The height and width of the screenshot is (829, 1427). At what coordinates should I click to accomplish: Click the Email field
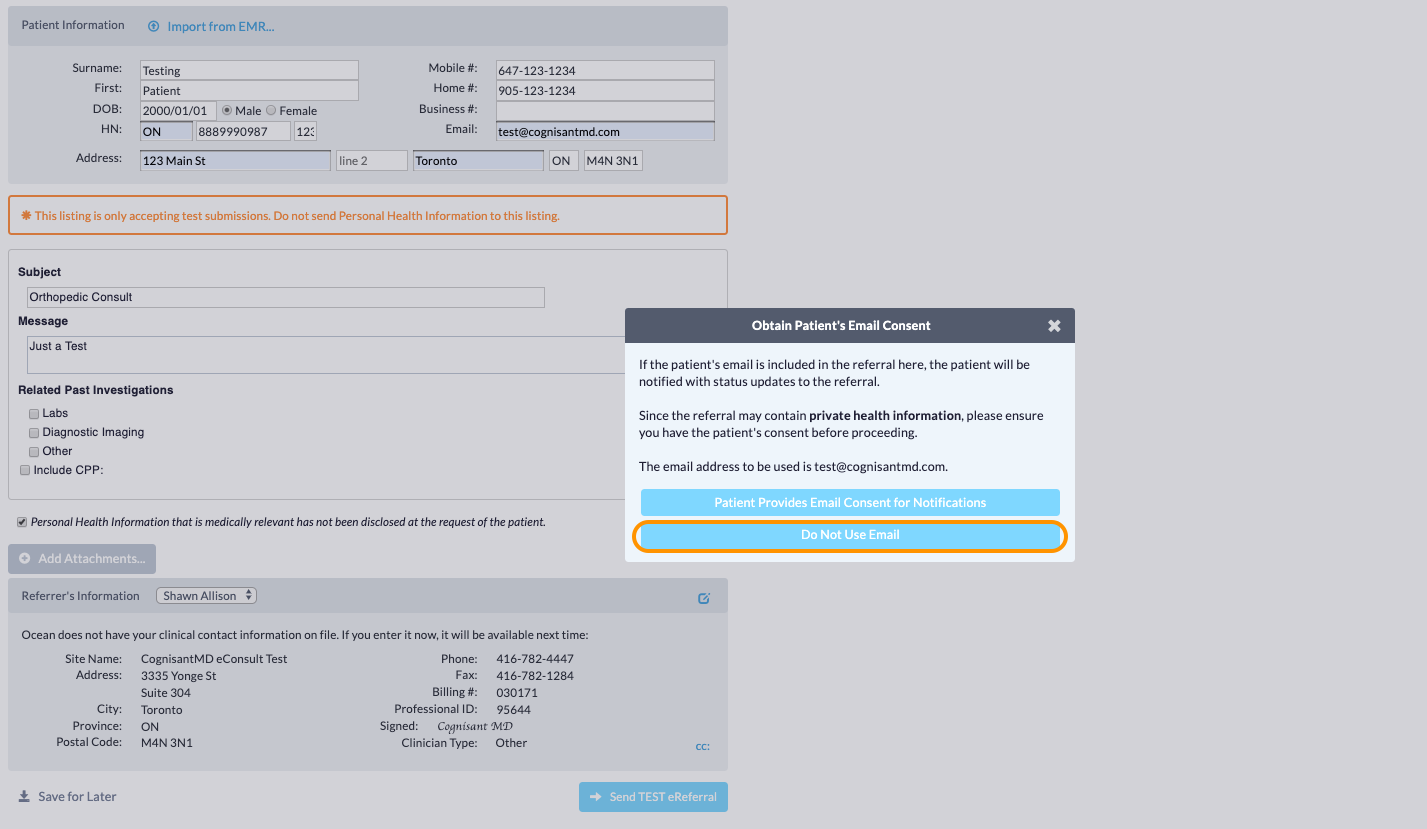pos(605,131)
